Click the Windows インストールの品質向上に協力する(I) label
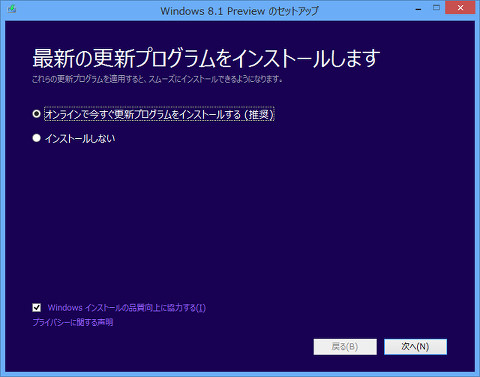 pyautogui.click(x=127, y=307)
